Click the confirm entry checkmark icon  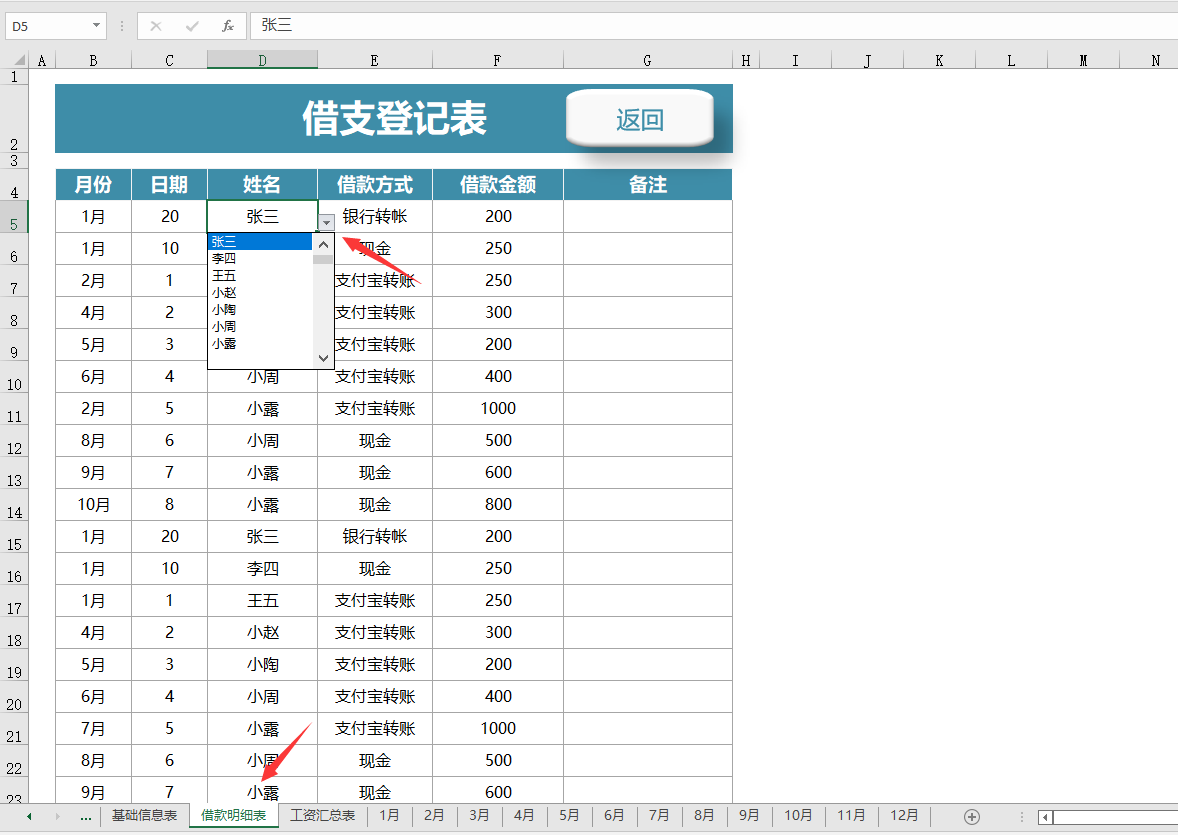pyautogui.click(x=192, y=26)
